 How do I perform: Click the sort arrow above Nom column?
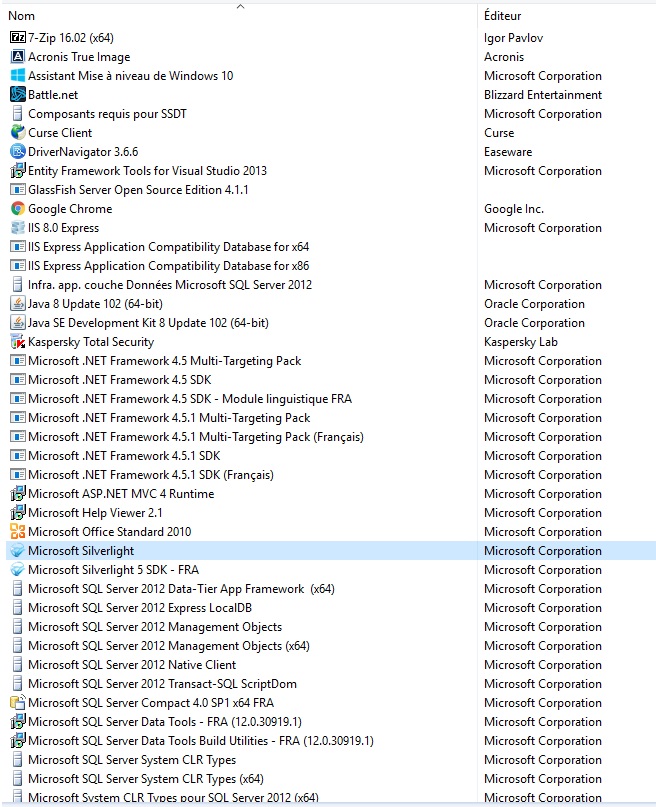tap(240, 7)
